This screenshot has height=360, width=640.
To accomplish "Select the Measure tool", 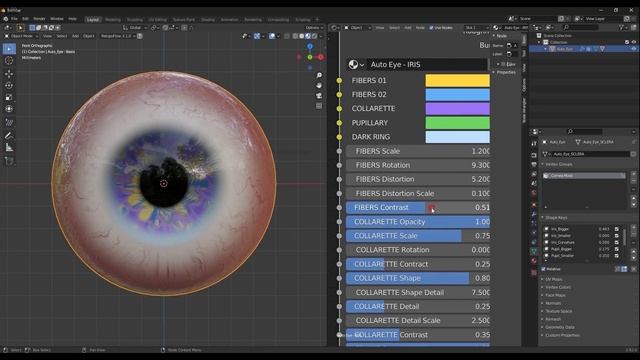I will (x=9, y=148).
